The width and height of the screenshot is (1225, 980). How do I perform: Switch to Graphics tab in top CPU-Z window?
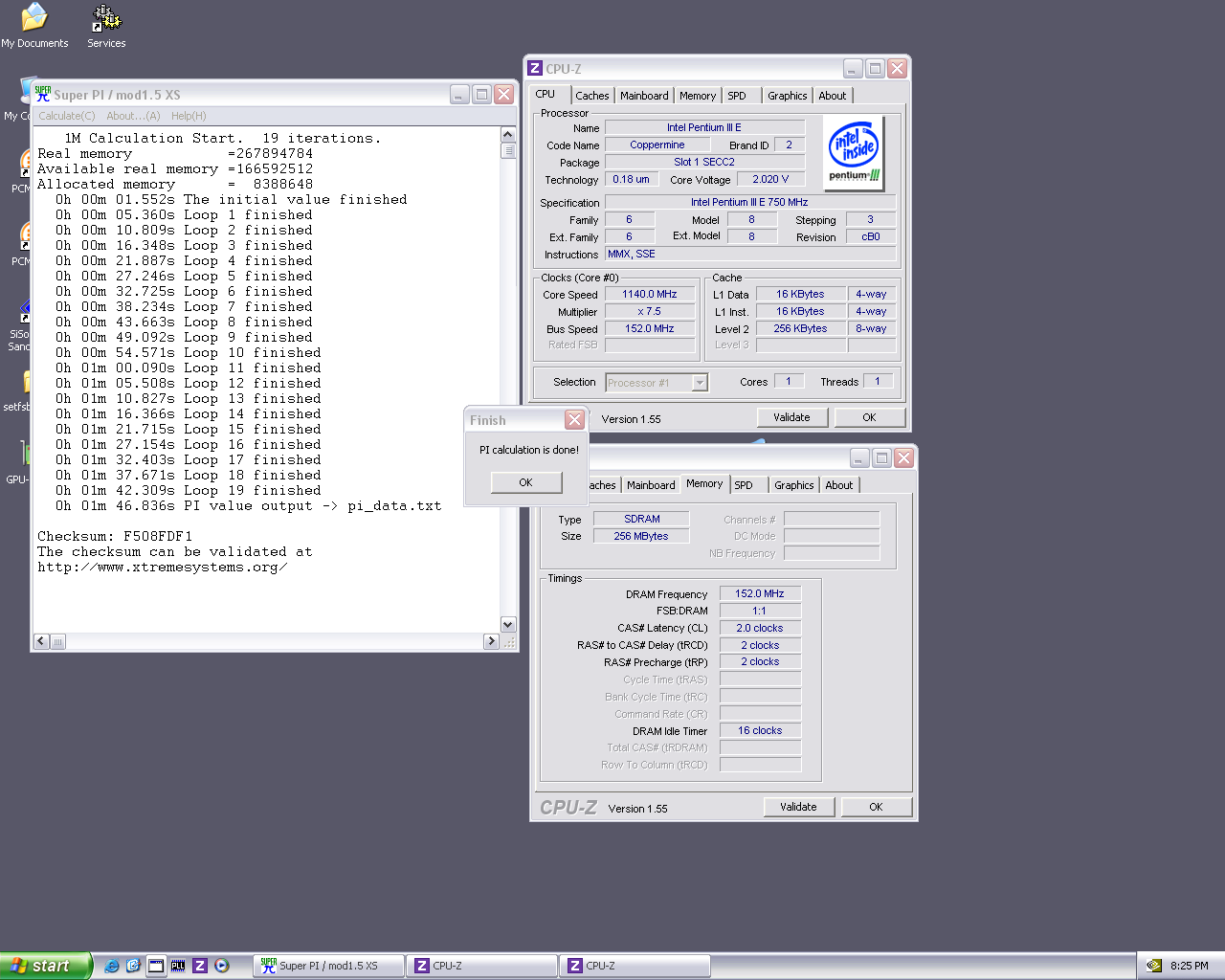click(787, 96)
